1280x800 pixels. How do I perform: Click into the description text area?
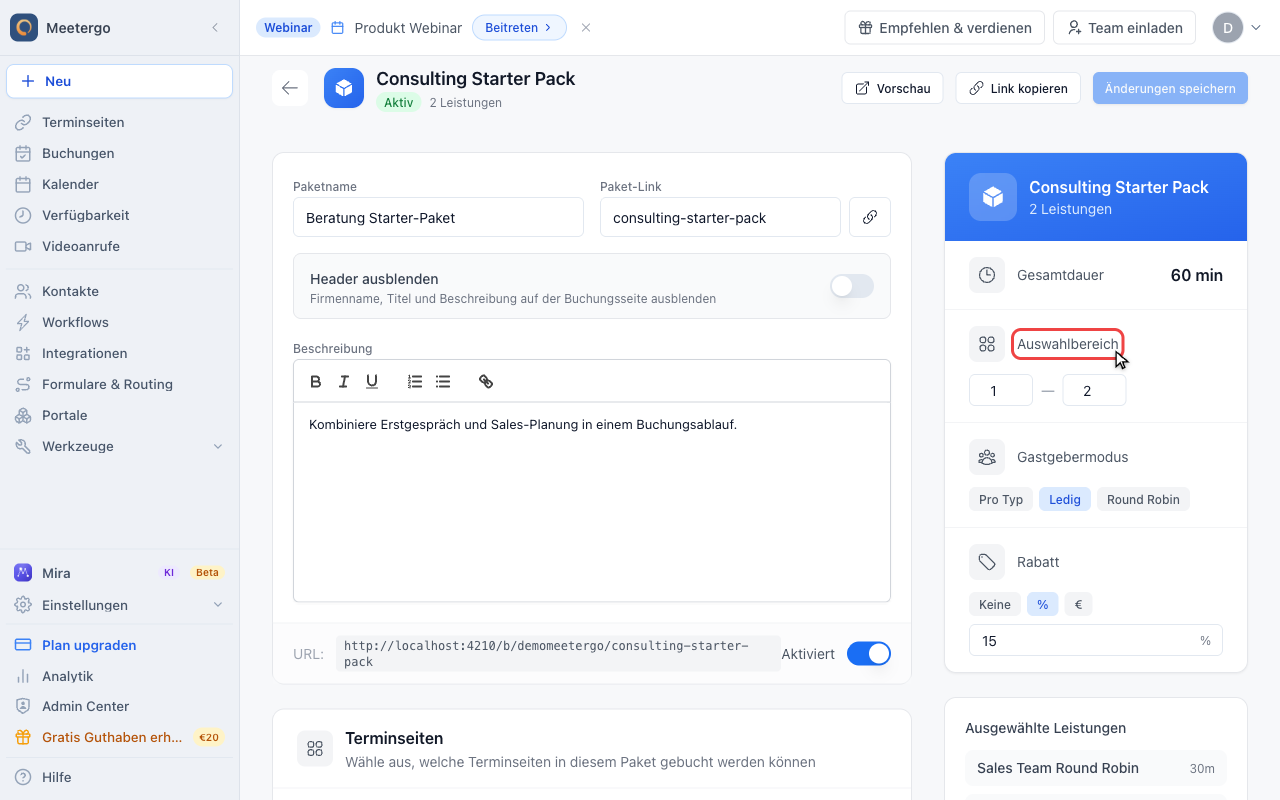point(592,502)
